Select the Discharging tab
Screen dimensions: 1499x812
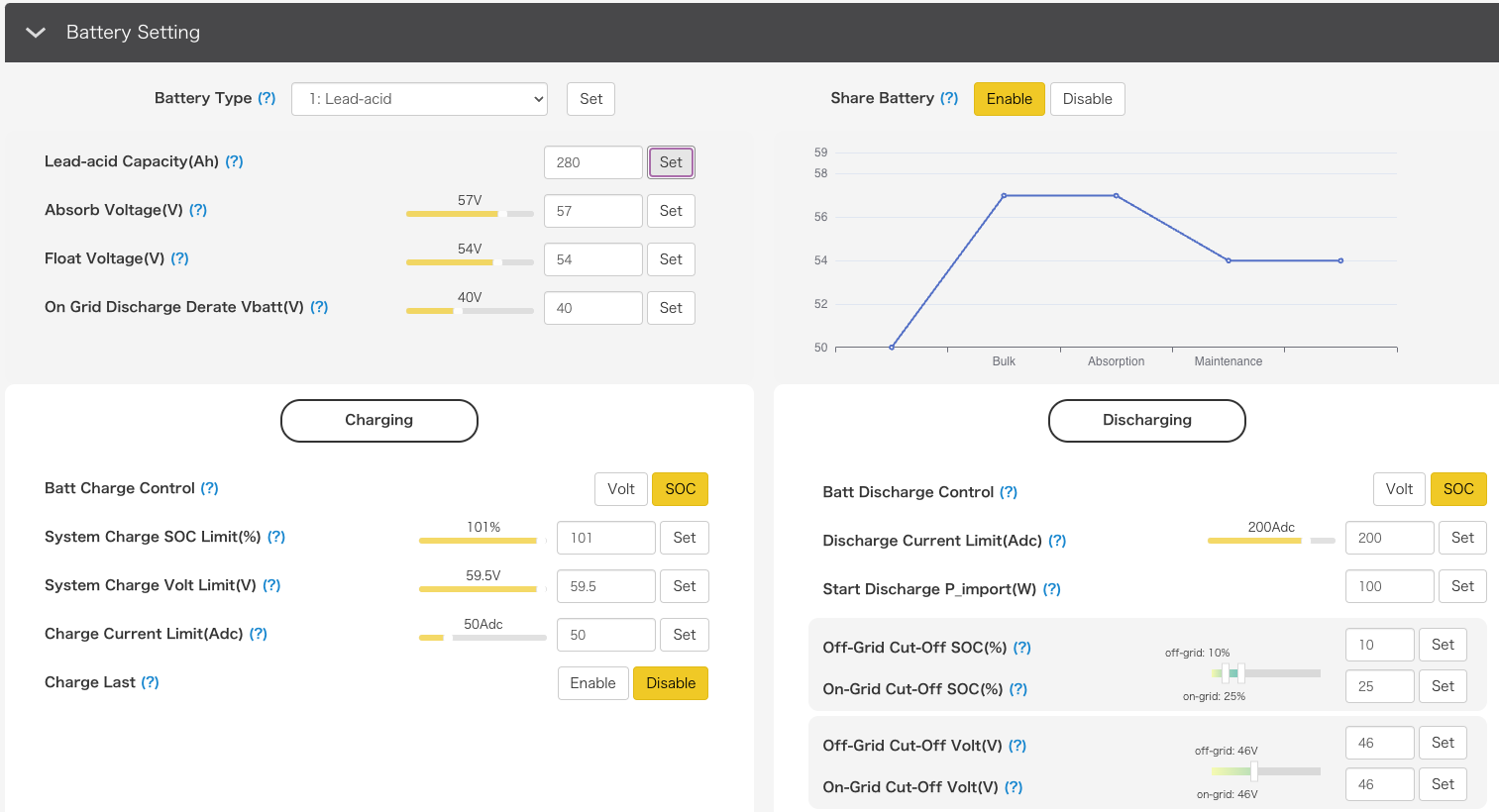pos(1146,421)
